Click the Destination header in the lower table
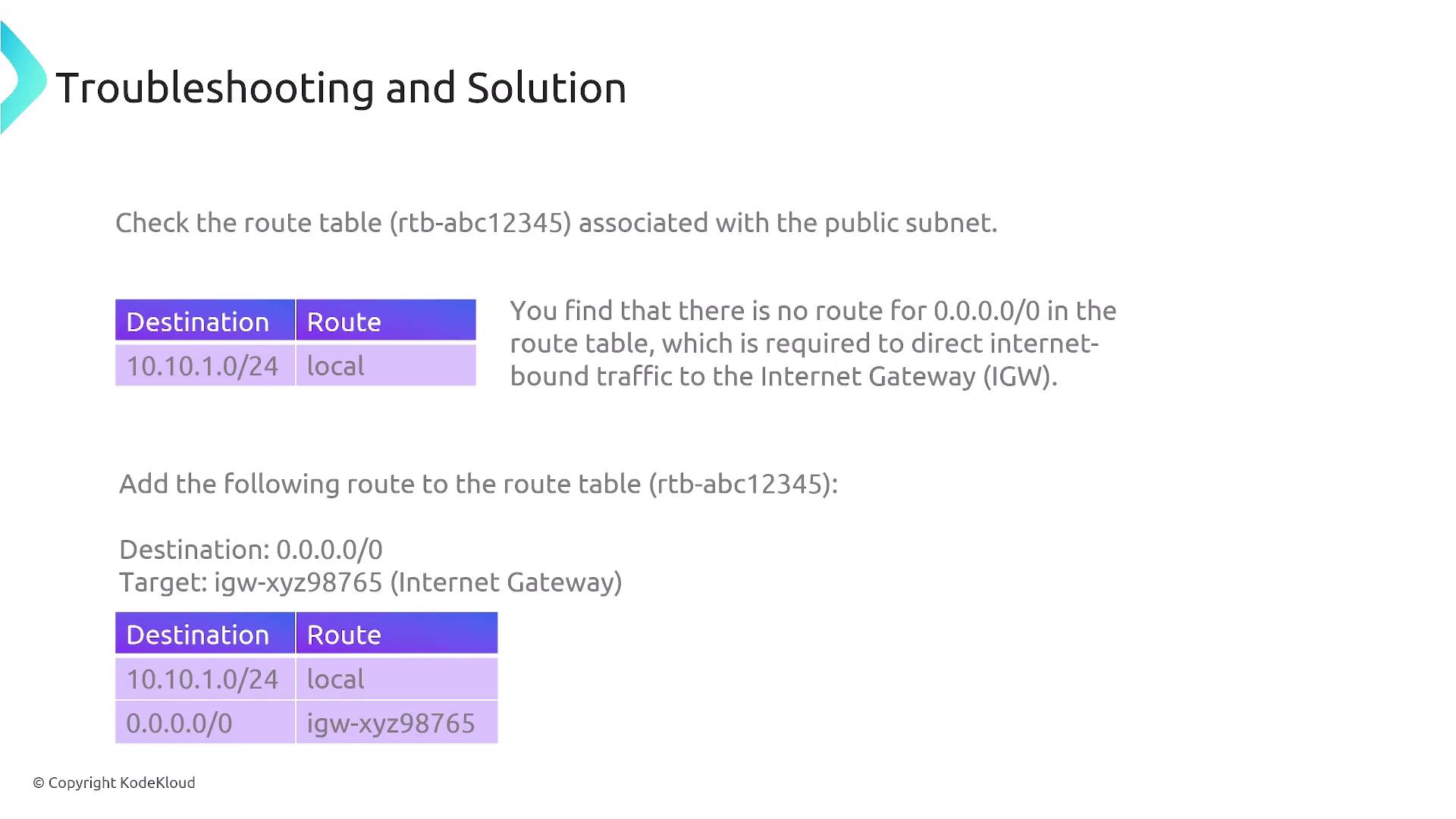Screen dimensions: 1456x819 pos(198,635)
